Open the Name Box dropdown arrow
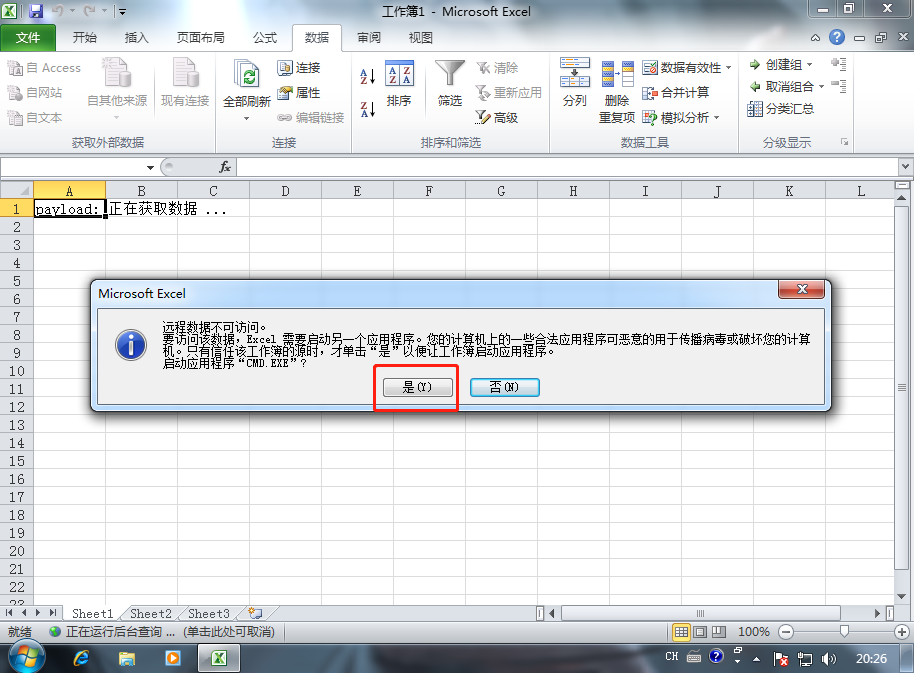The width and height of the screenshot is (914, 673). coord(150,168)
